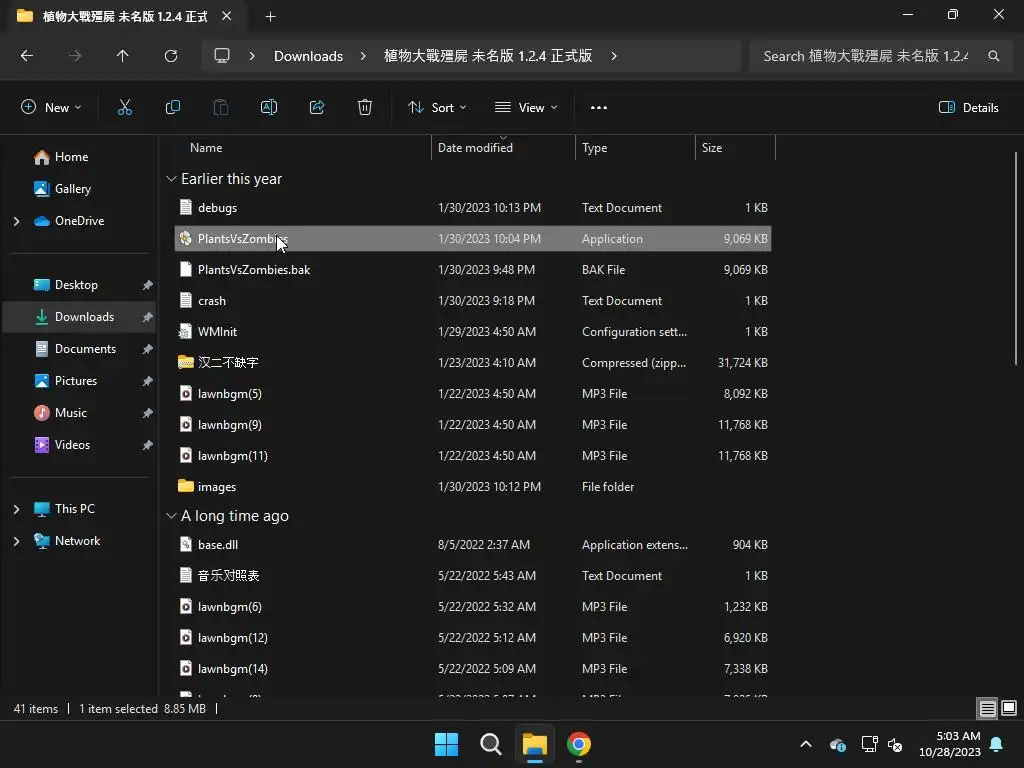Screen dimensions: 1024x768
Task: Click the Rename icon
Action: (269, 108)
